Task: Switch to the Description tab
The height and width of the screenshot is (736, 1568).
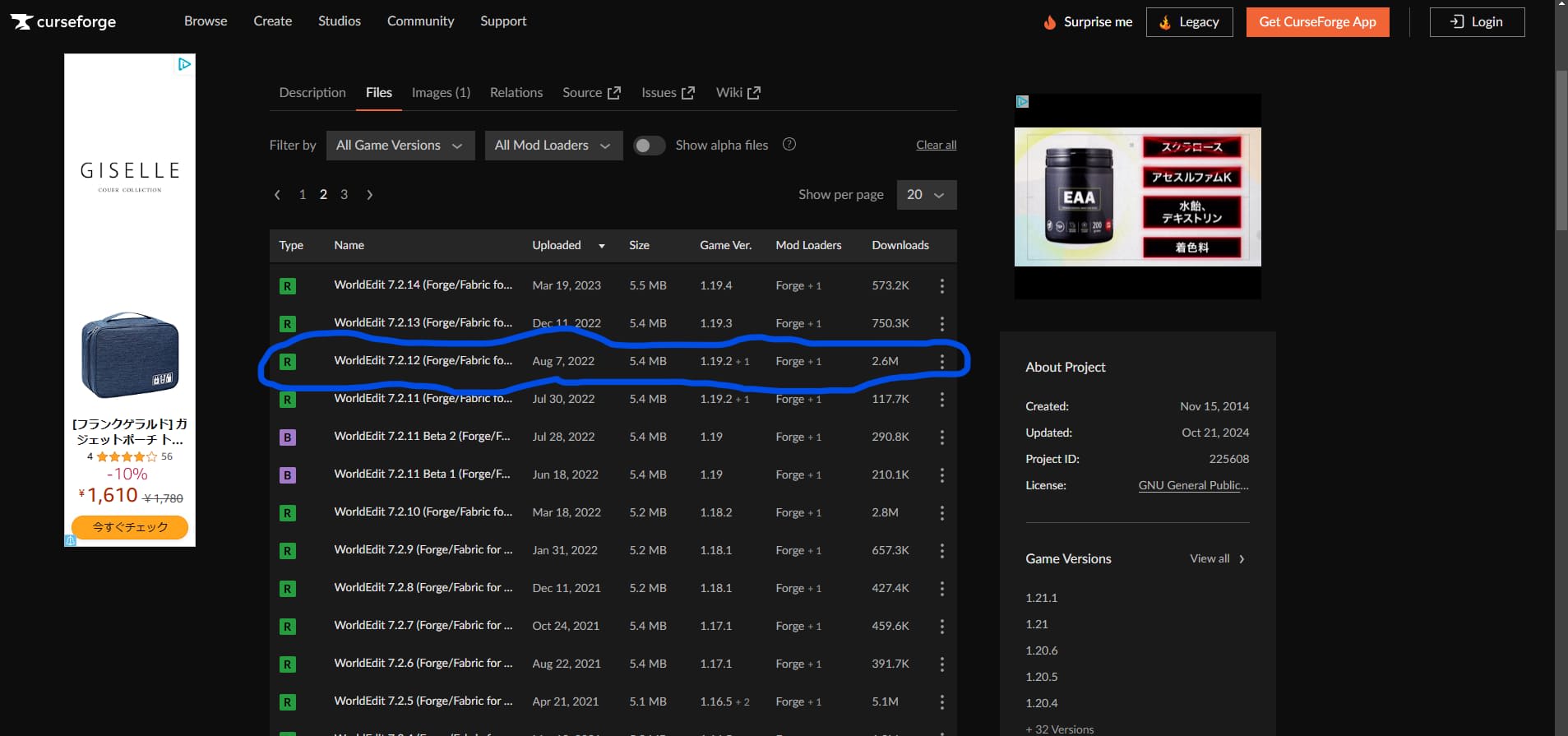Action: click(x=312, y=93)
